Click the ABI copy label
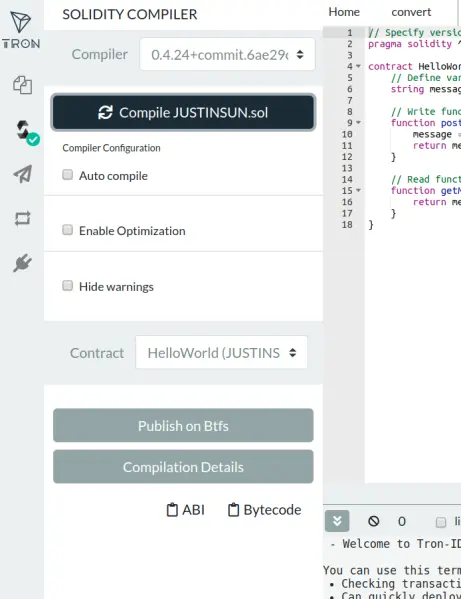 pos(193,510)
